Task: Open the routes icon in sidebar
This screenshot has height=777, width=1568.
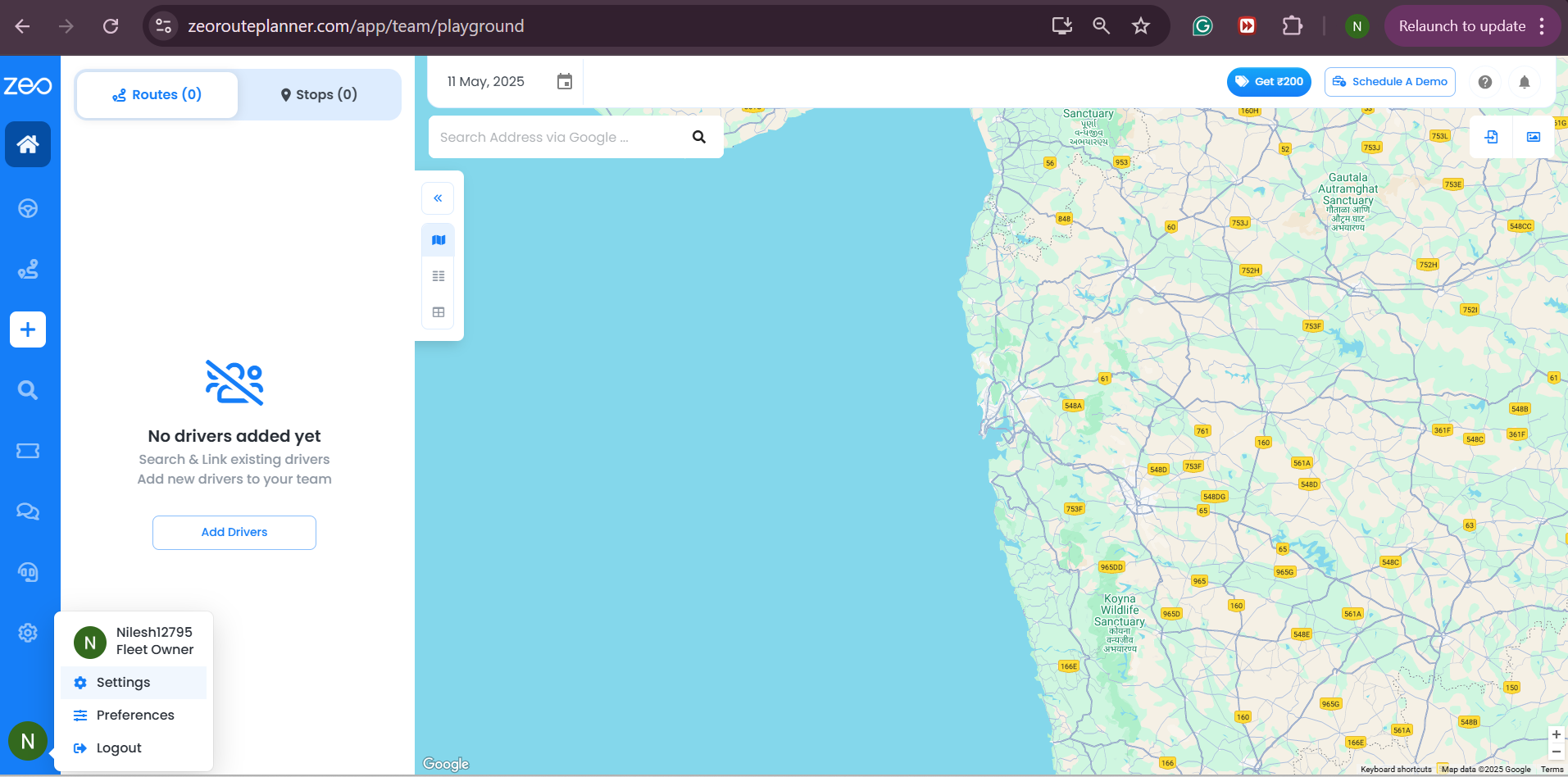Action: pyautogui.click(x=28, y=269)
